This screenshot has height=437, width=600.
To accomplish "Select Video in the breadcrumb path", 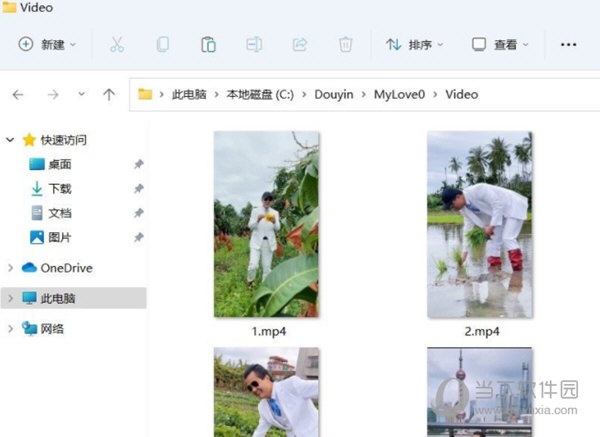I will click(x=461, y=95).
